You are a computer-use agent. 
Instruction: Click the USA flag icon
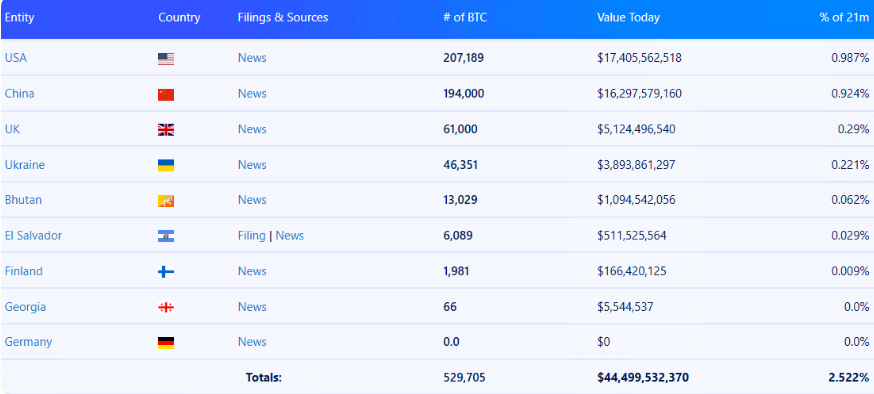click(166, 59)
